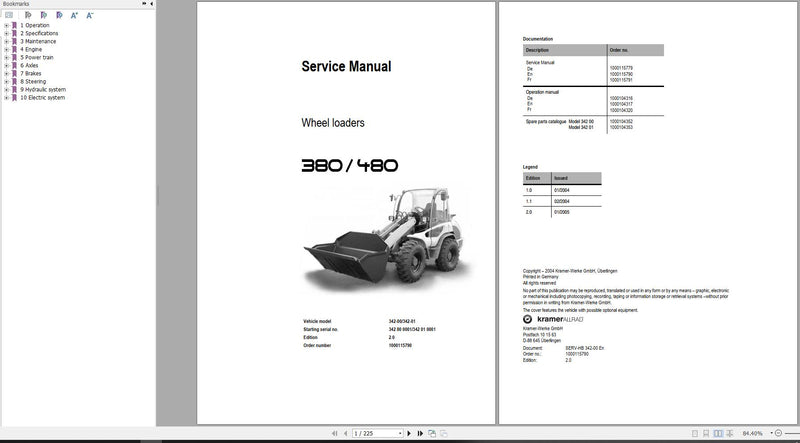Click the previous view icon in status bar

[432, 433]
